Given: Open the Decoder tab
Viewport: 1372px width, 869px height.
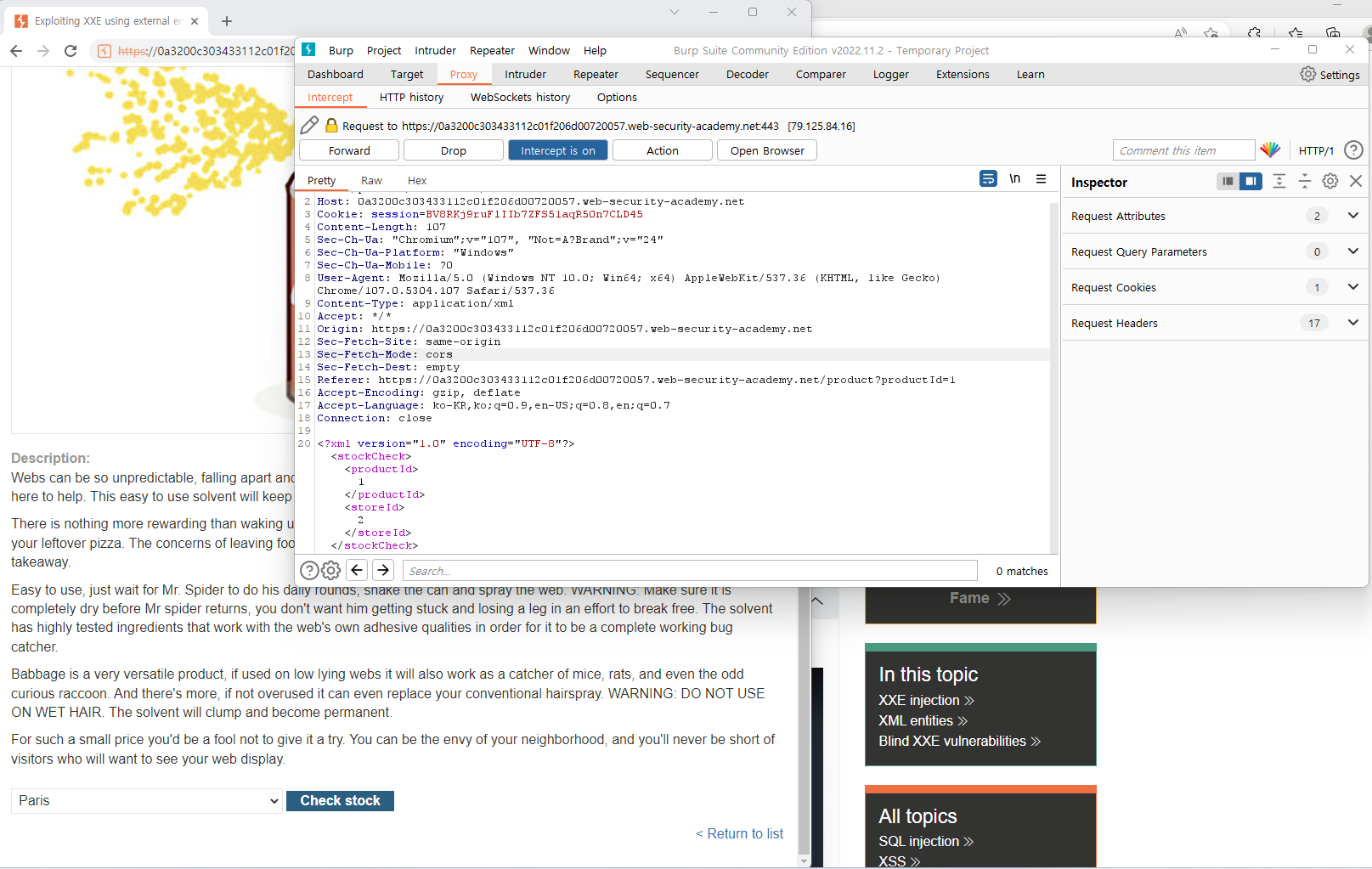Looking at the screenshot, I should [x=748, y=74].
